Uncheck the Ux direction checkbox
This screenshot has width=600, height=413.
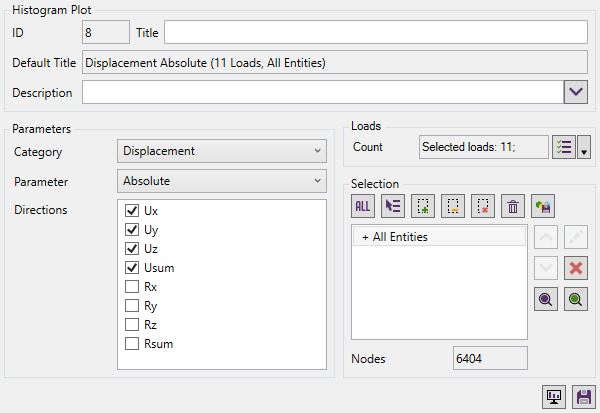click(x=132, y=212)
